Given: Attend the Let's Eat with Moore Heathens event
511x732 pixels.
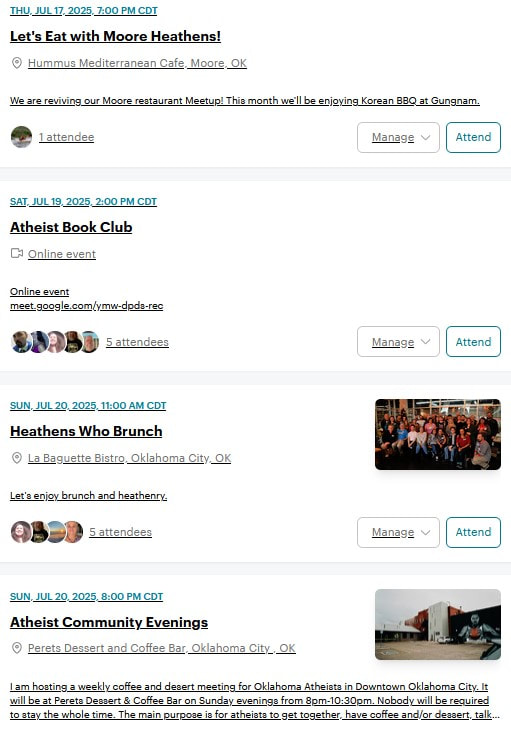Looking at the screenshot, I should pyautogui.click(x=473, y=137).
